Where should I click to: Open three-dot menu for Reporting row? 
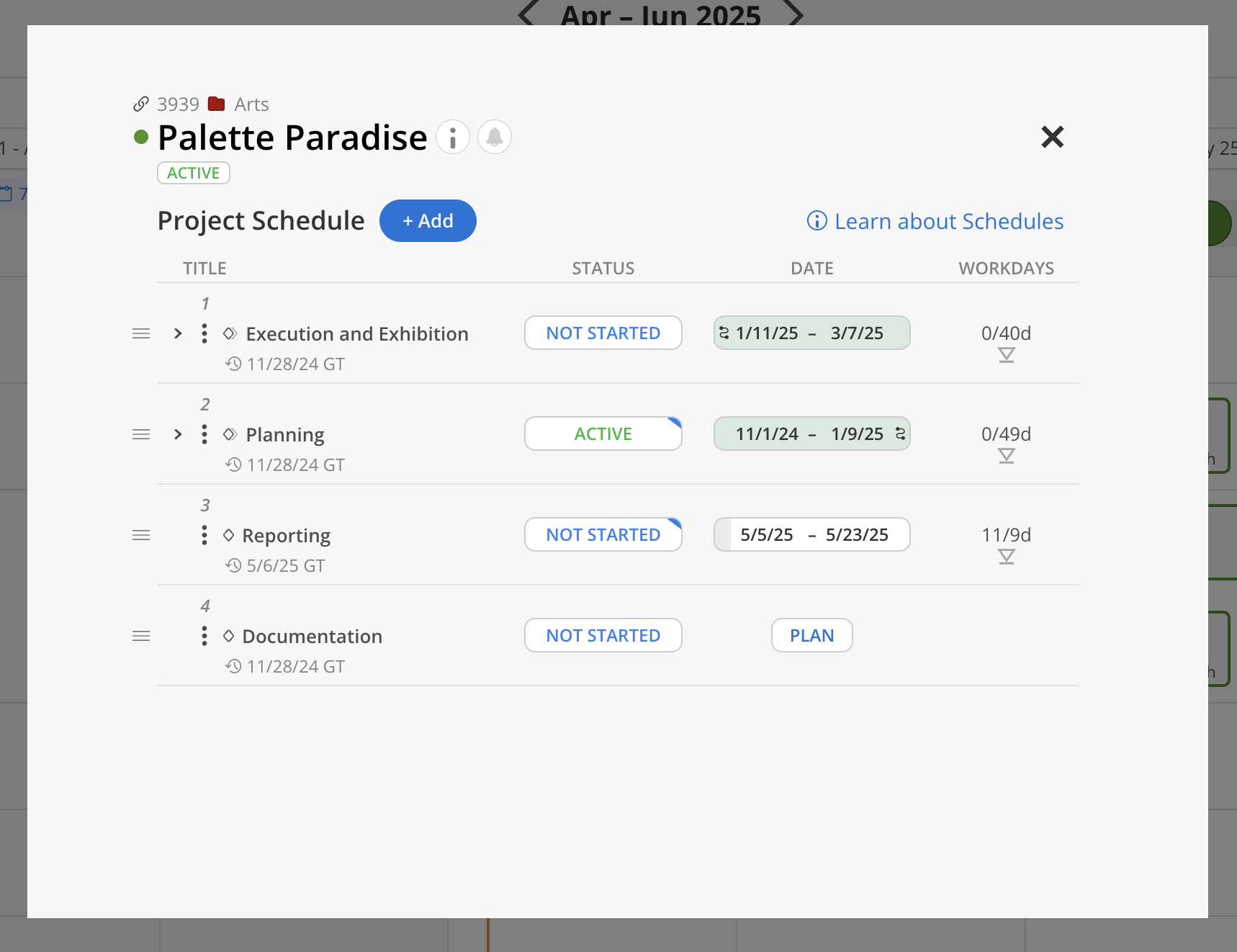(204, 535)
